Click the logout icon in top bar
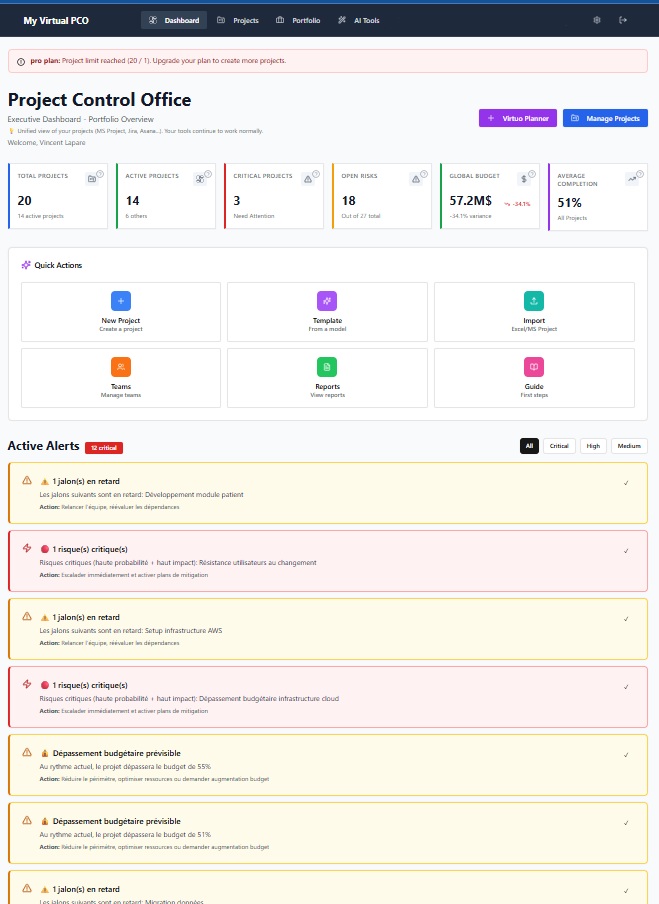This screenshot has height=904, width=659. [x=623, y=20]
